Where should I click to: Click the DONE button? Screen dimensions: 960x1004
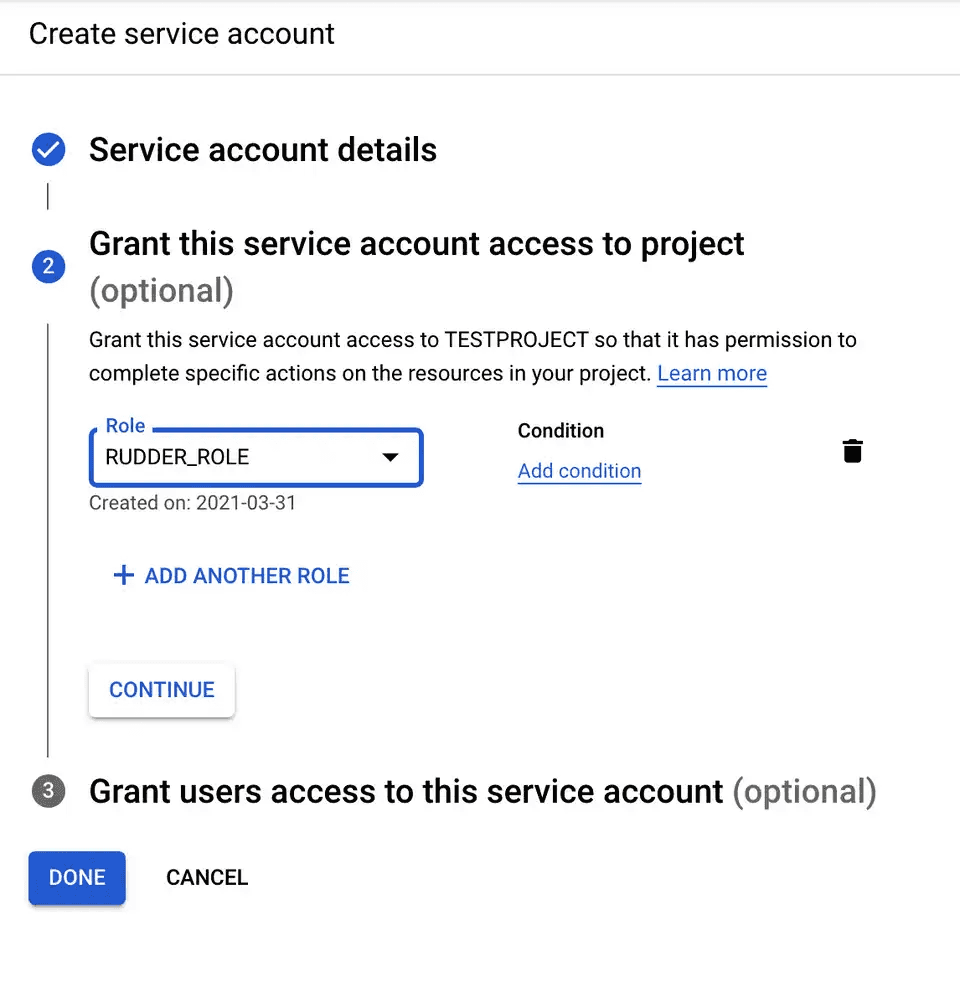(x=77, y=878)
